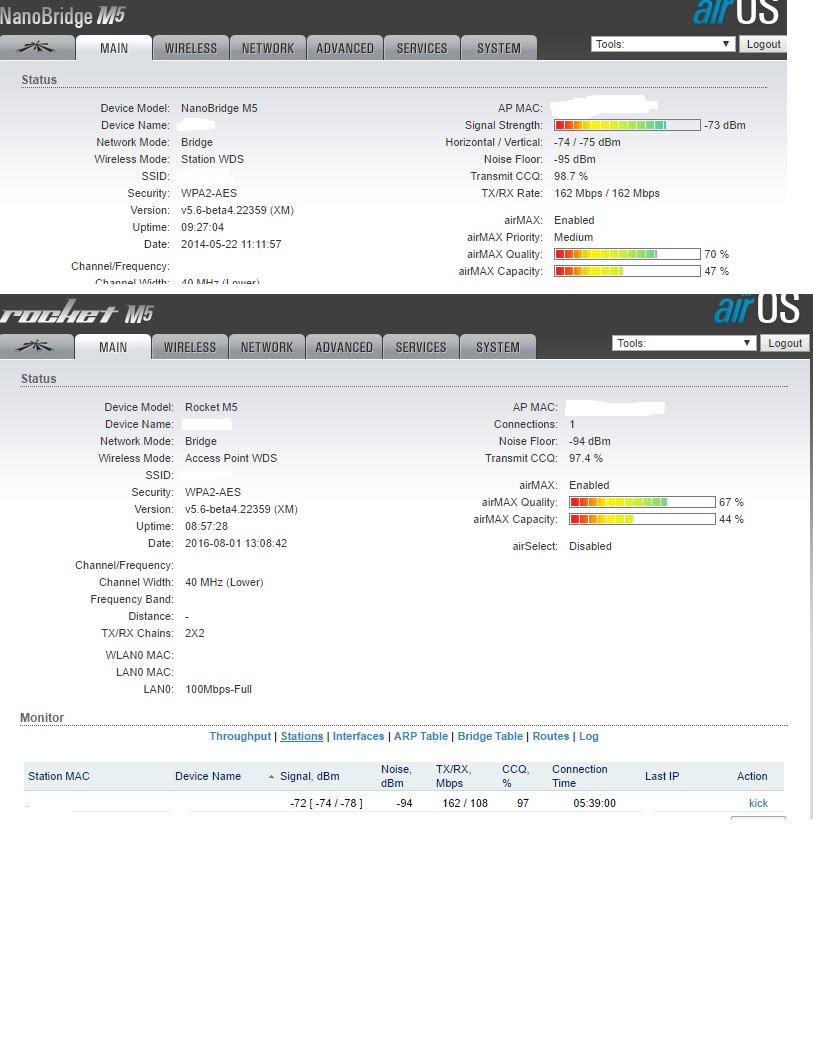Select MAIN tab in NanoBridge M5 panel
813x1044 pixels.
(x=114, y=48)
